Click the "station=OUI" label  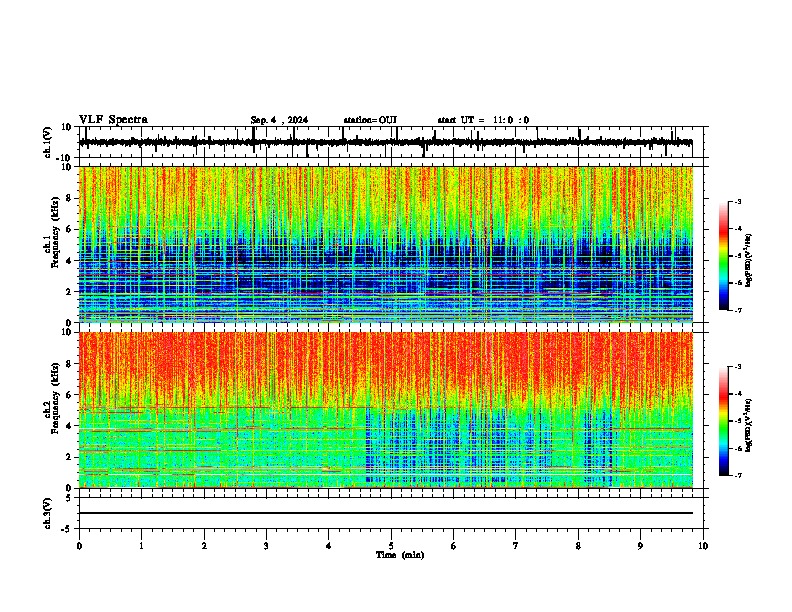click(370, 120)
